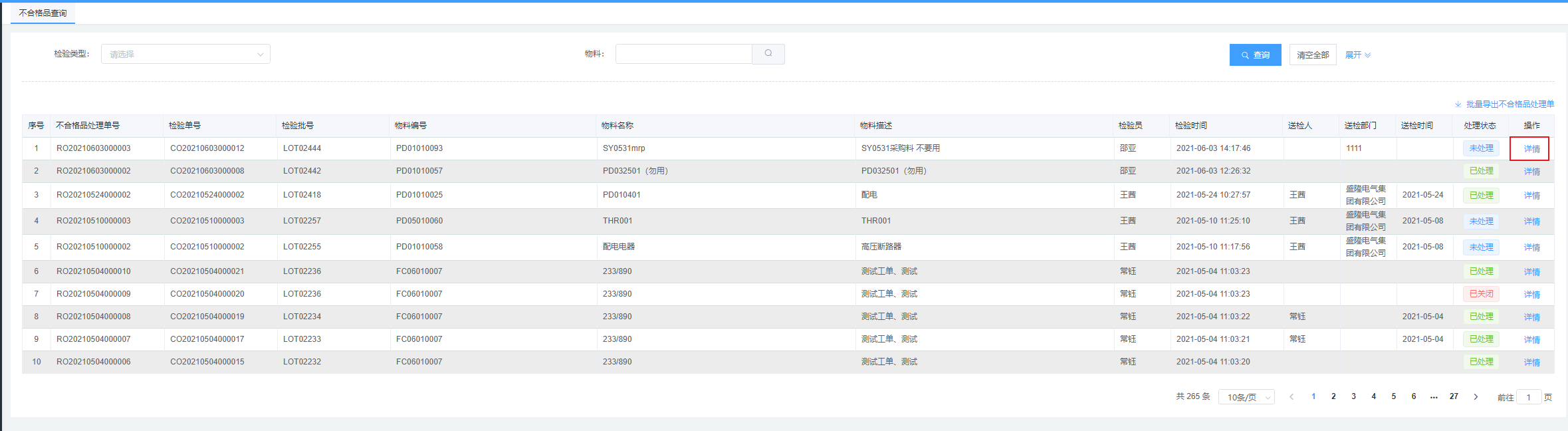Click the pagination ellipsis for more pages
Viewport: 1568px width, 431px height.
[1434, 396]
